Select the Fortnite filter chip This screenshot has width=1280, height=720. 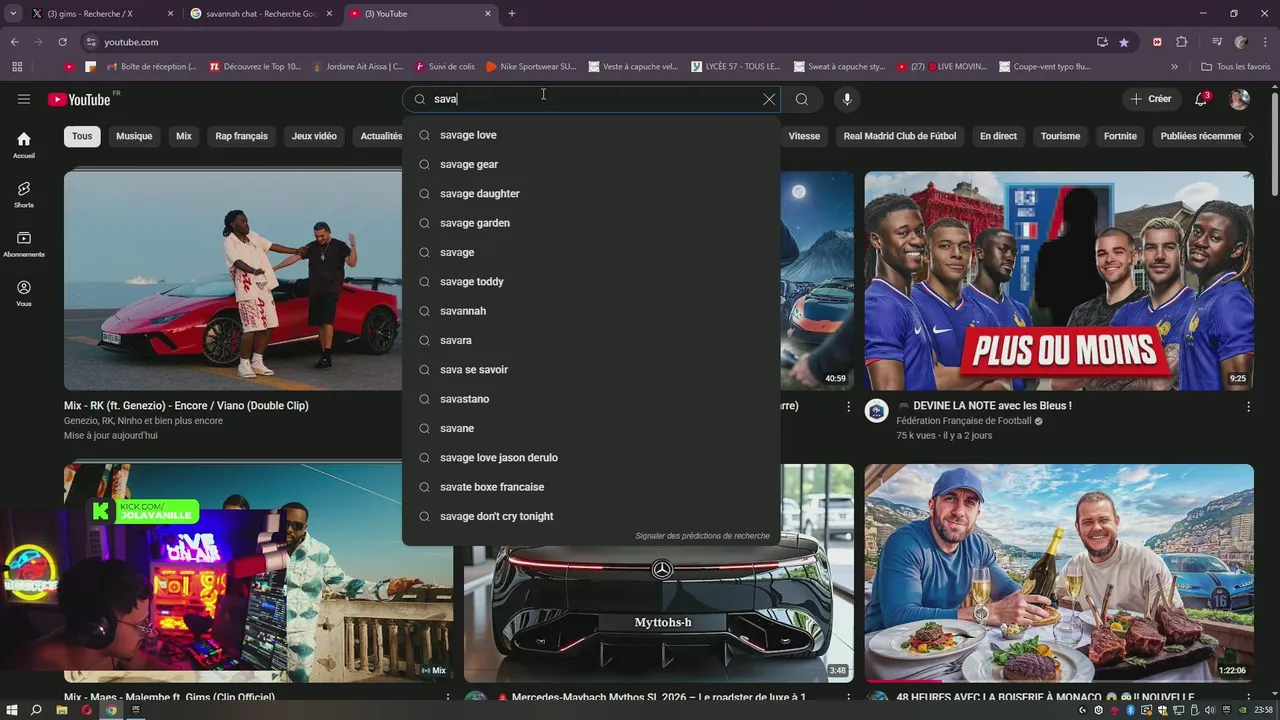[1120, 136]
